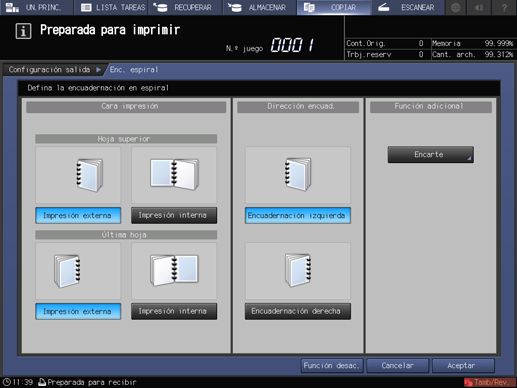The width and height of the screenshot is (517, 388).
Task: Click Función adicional header
Action: pos(431,106)
